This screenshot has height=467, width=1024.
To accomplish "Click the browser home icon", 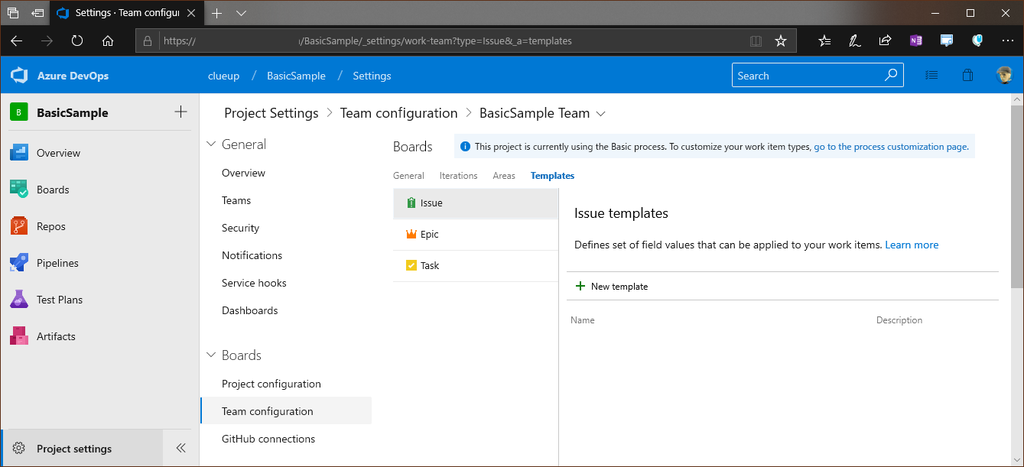I will 108,40.
